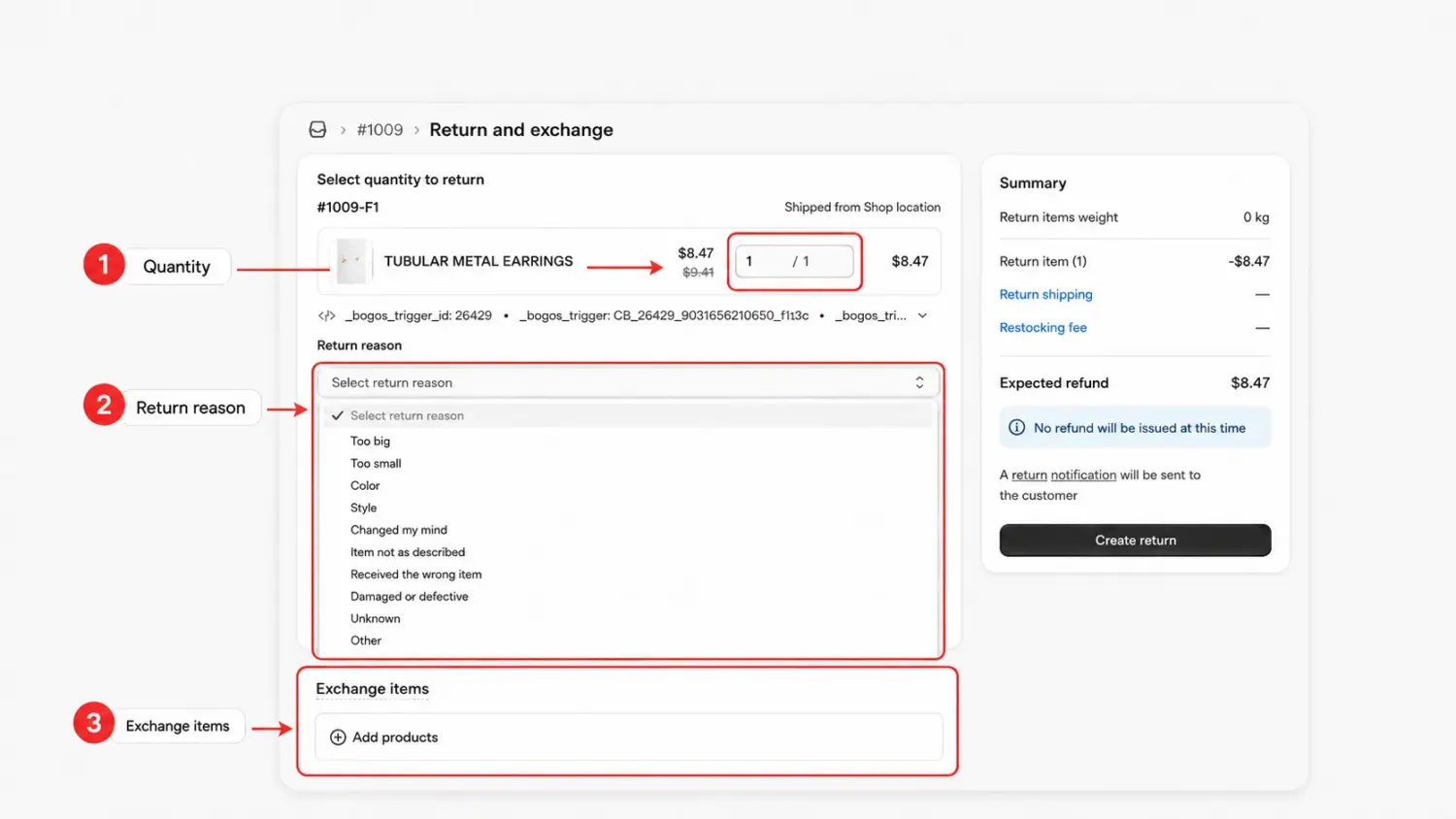Select 'Unknown' return reason
The height and width of the screenshot is (819, 1456).
click(375, 618)
